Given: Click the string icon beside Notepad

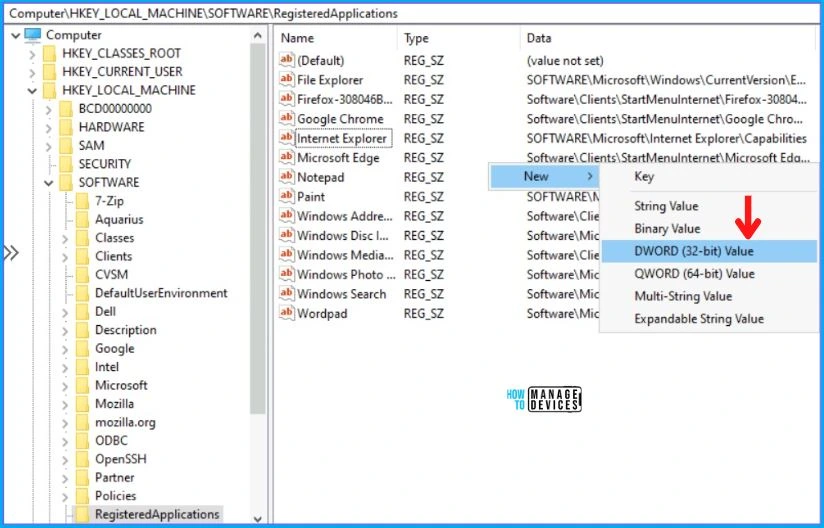Looking at the screenshot, I should point(286,177).
